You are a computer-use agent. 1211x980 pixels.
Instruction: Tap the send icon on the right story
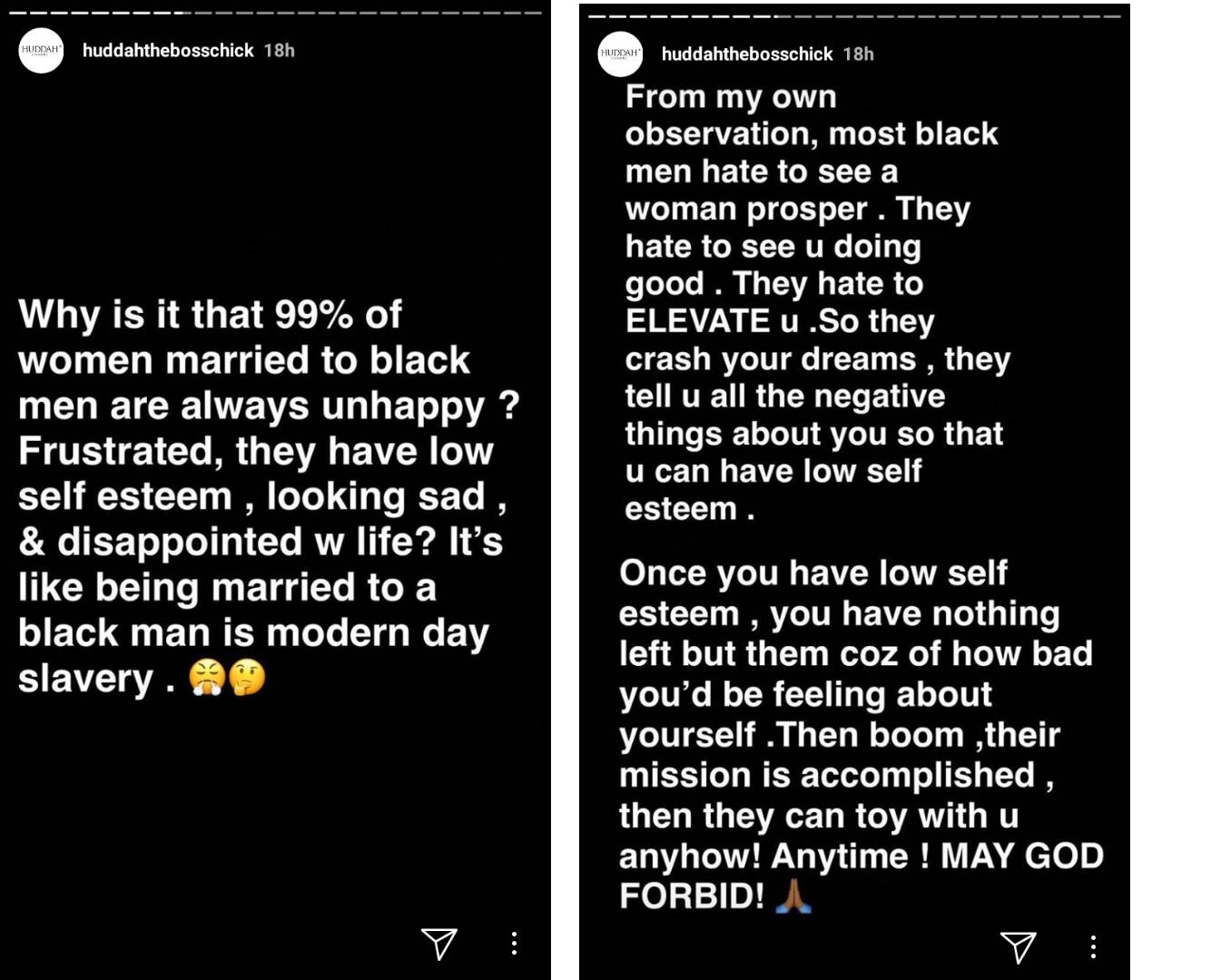[x=1018, y=947]
